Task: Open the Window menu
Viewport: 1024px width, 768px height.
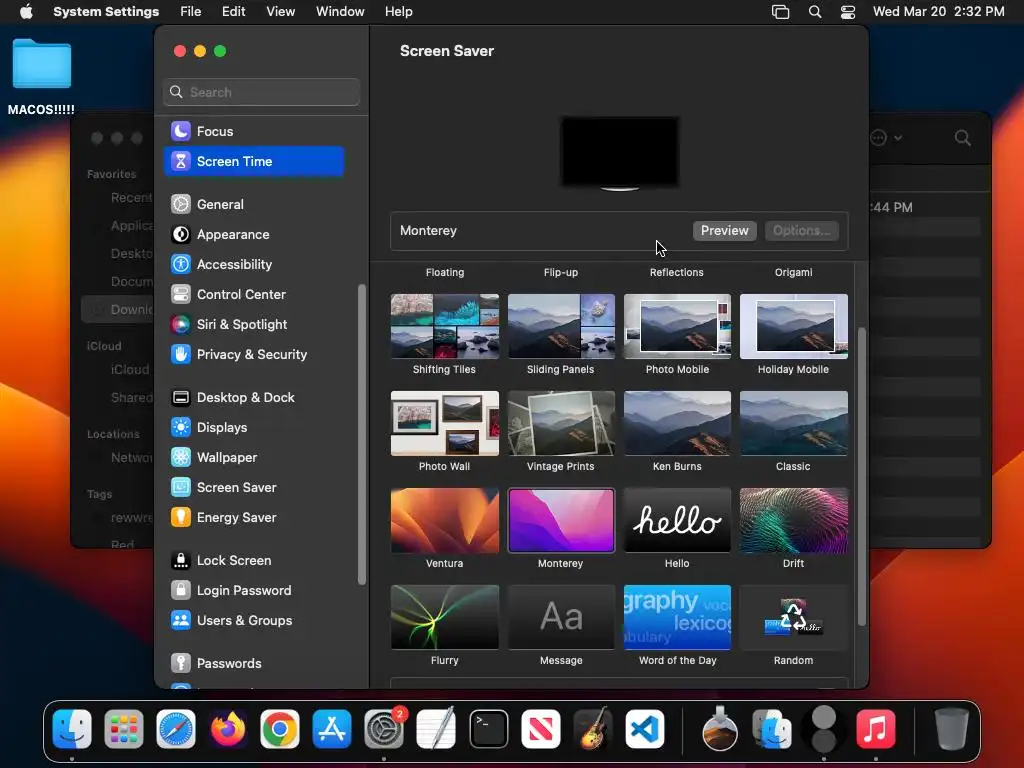Action: 340,12
